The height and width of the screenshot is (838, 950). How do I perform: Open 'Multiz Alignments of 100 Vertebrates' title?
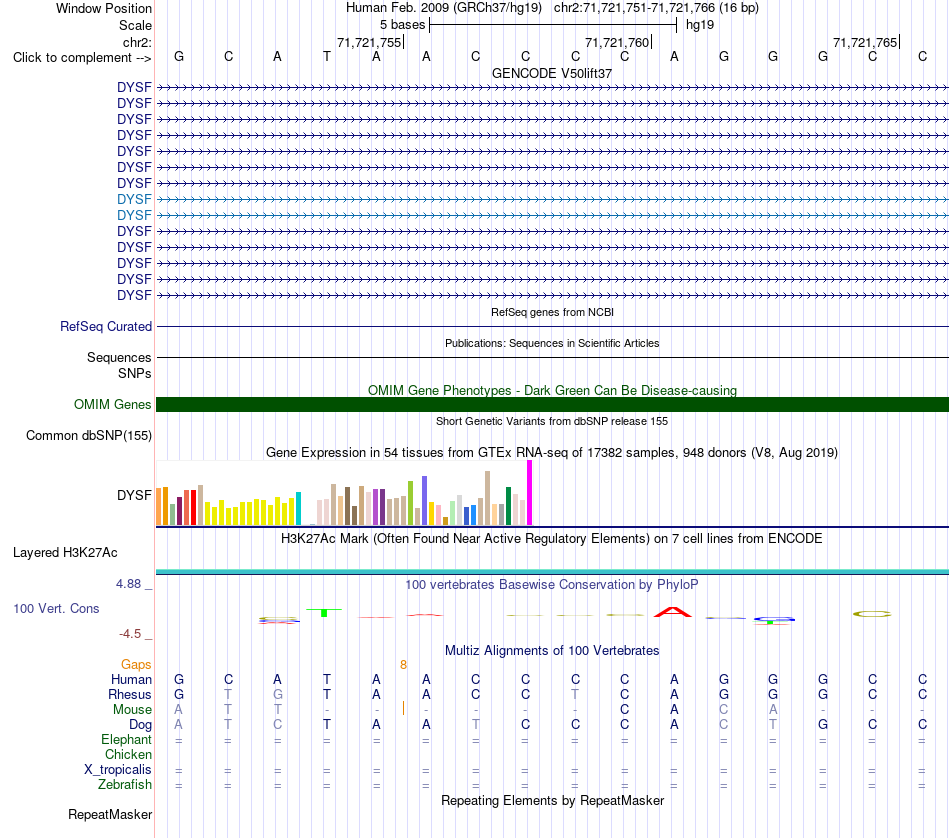click(x=552, y=651)
